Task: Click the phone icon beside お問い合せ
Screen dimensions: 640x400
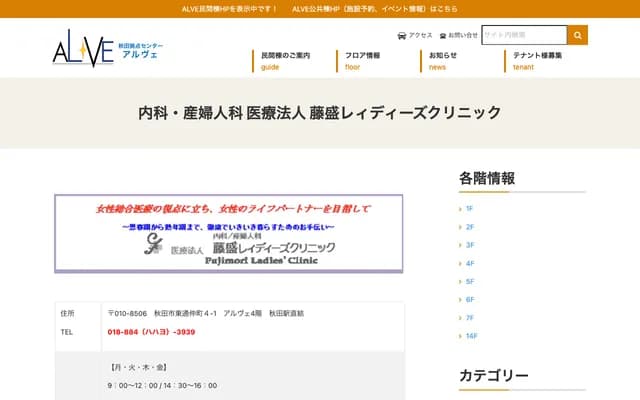Action: click(442, 35)
